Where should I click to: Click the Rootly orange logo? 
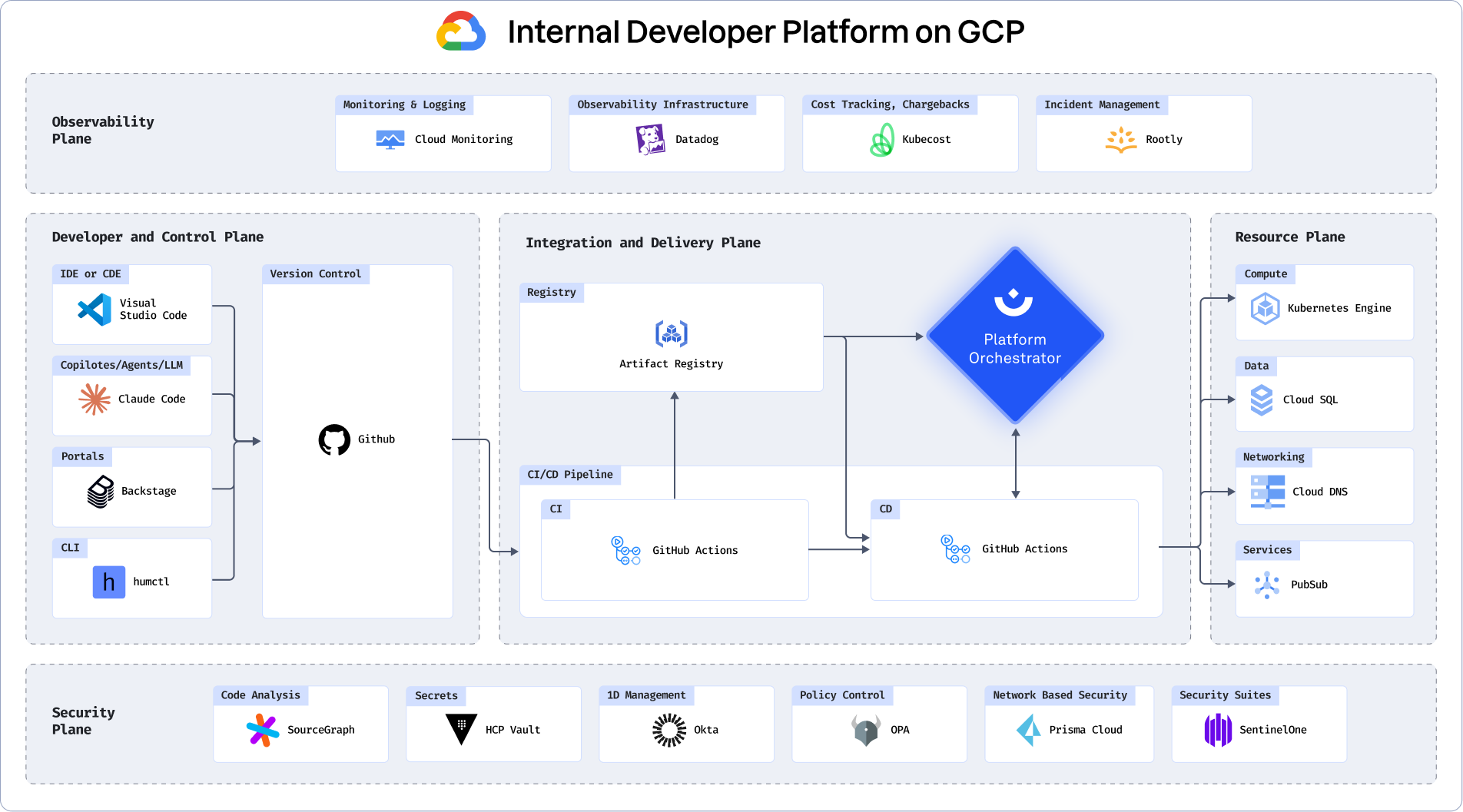click(1121, 140)
